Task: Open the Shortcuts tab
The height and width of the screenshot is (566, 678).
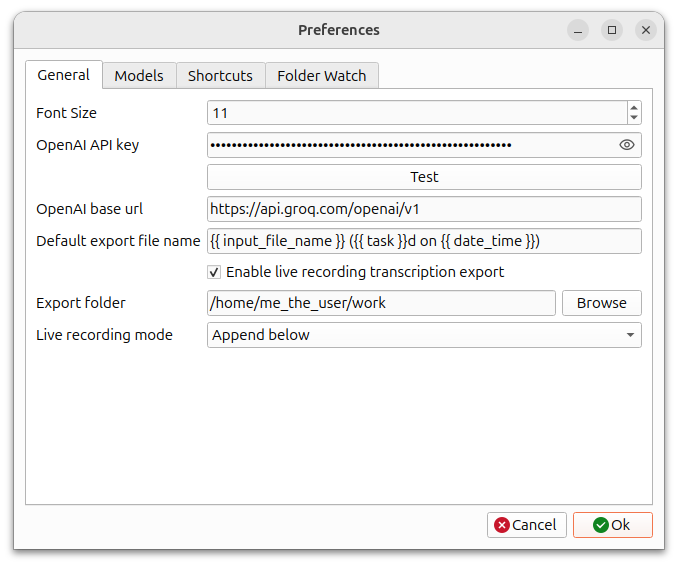Action: (220, 76)
